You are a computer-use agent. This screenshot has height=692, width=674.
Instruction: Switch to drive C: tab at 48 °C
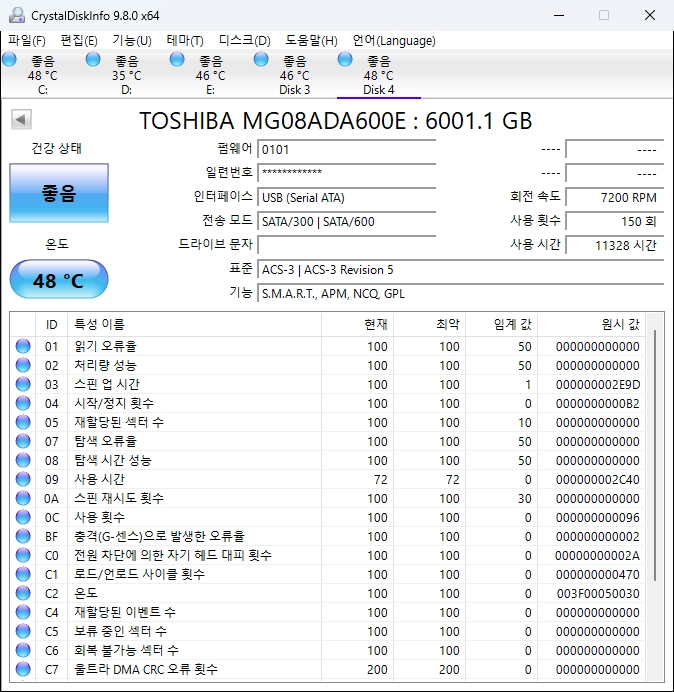click(43, 75)
